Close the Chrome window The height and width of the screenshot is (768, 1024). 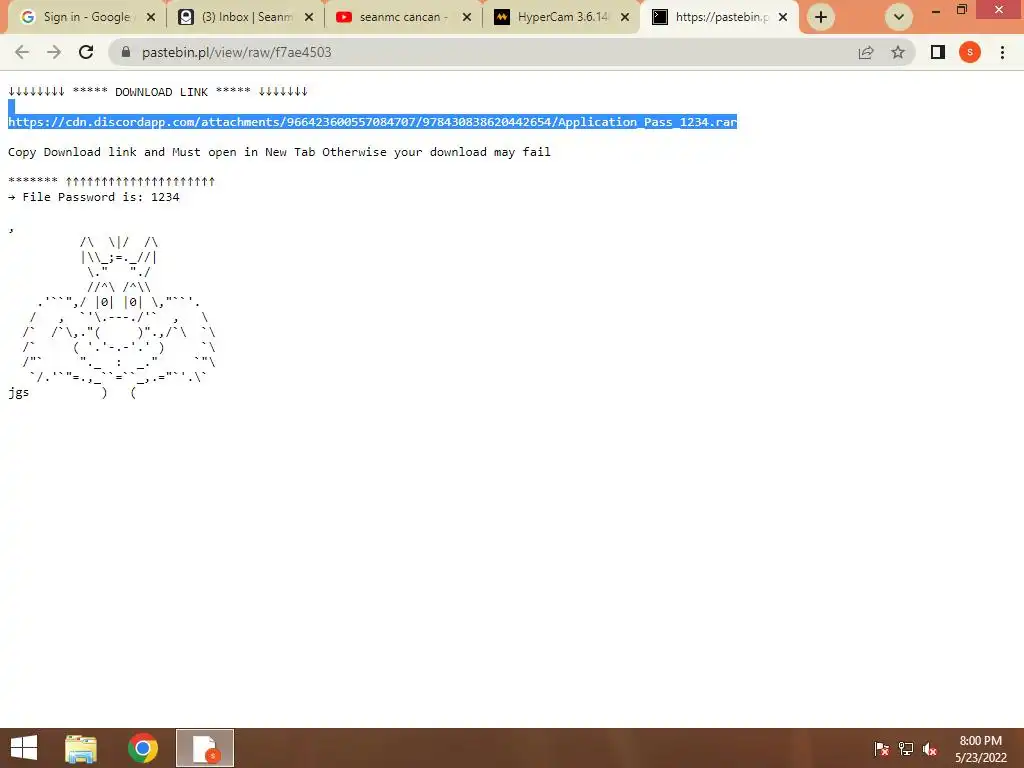coord(999,9)
